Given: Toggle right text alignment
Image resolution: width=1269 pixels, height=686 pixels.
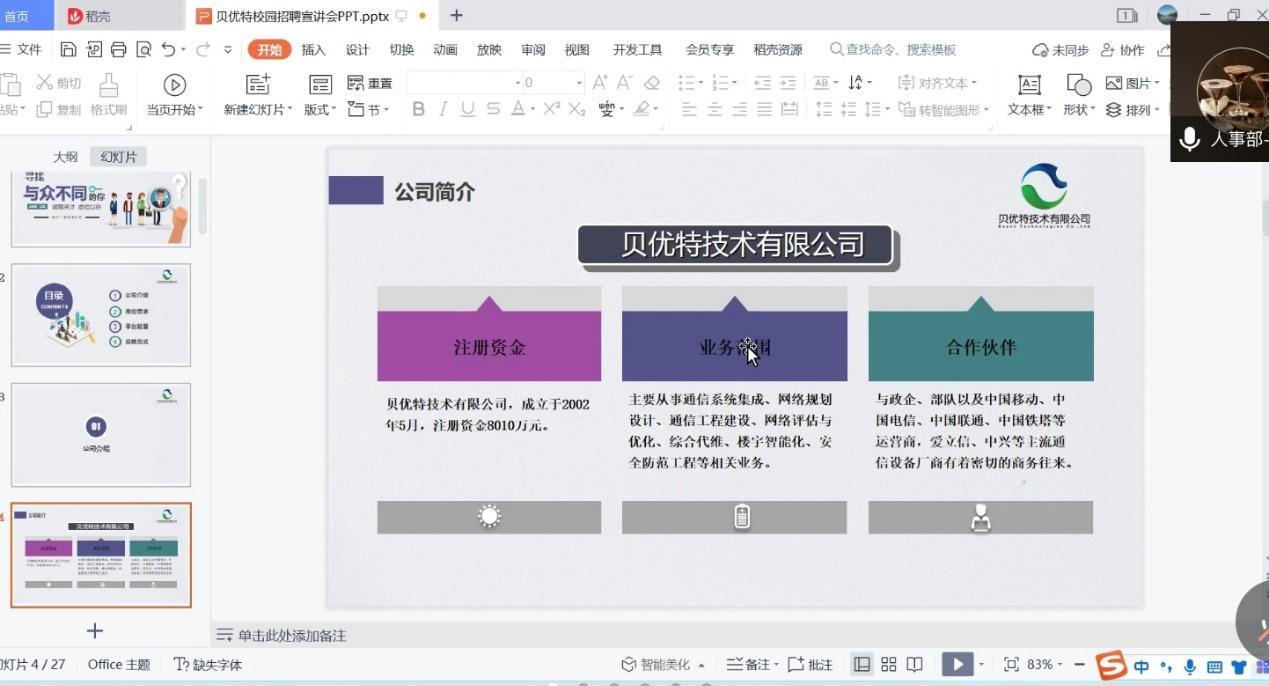Looking at the screenshot, I should [739, 109].
